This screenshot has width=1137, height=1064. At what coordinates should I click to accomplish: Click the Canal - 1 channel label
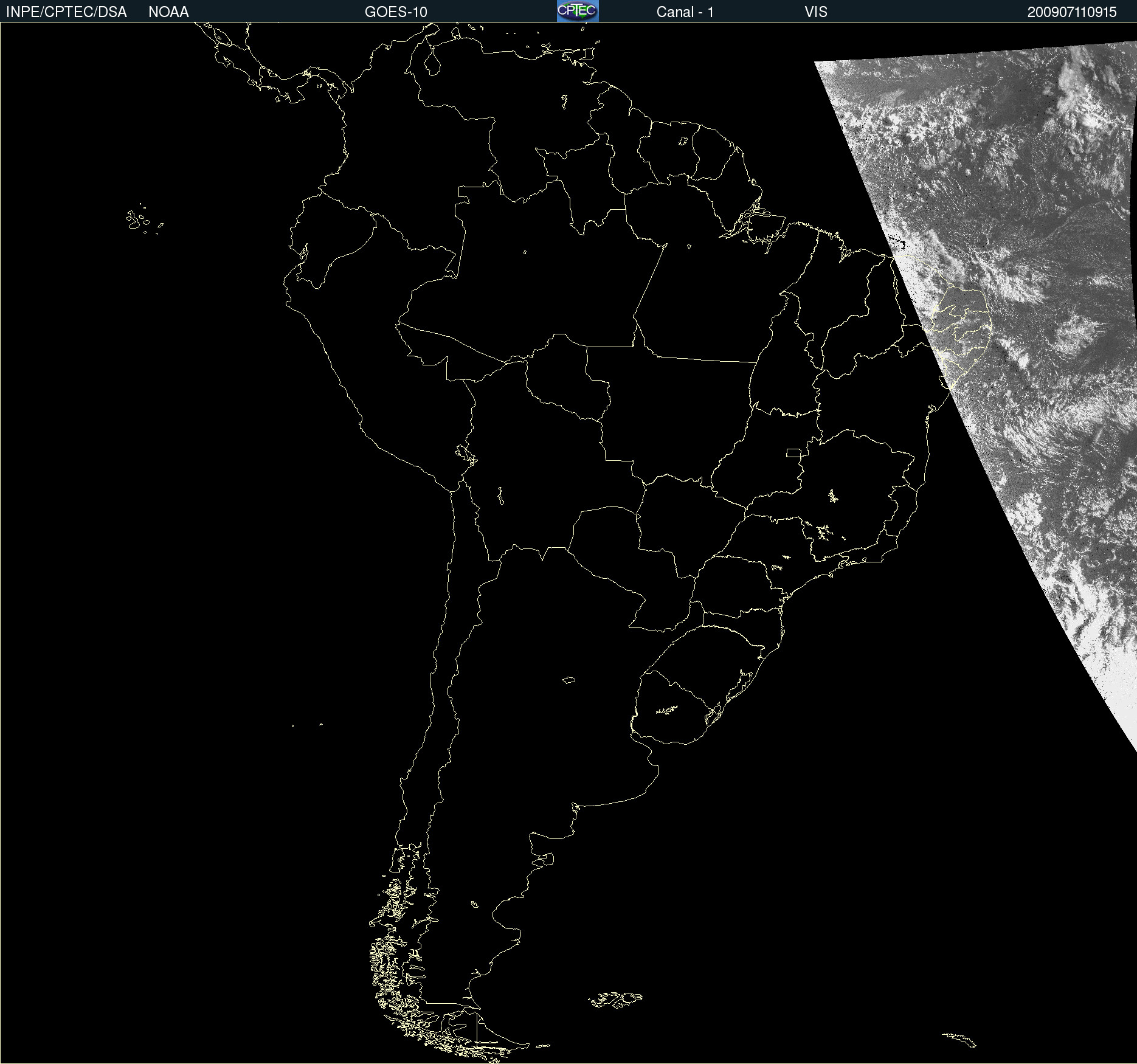(685, 12)
